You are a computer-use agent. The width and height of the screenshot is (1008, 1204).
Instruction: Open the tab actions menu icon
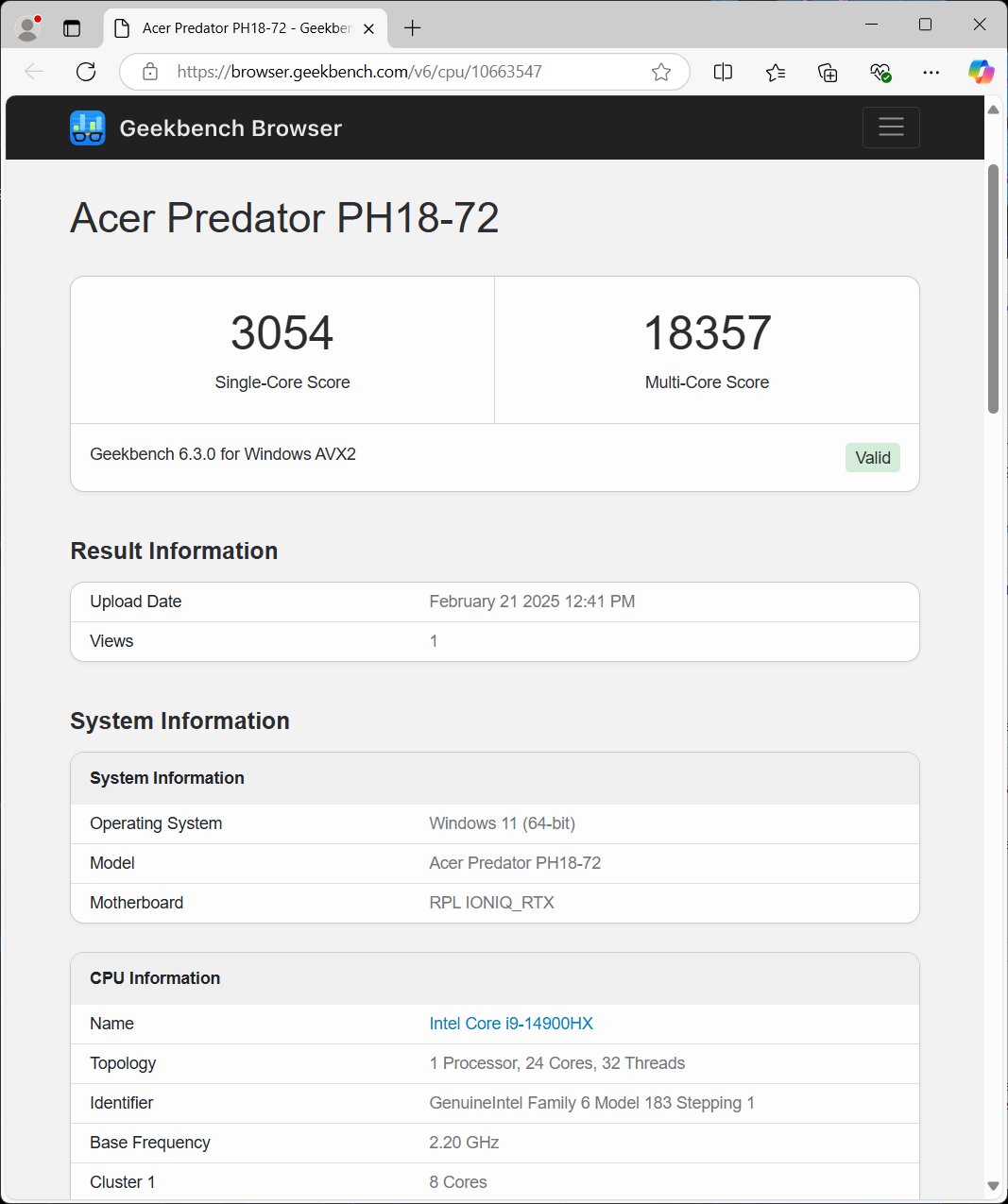tap(72, 28)
